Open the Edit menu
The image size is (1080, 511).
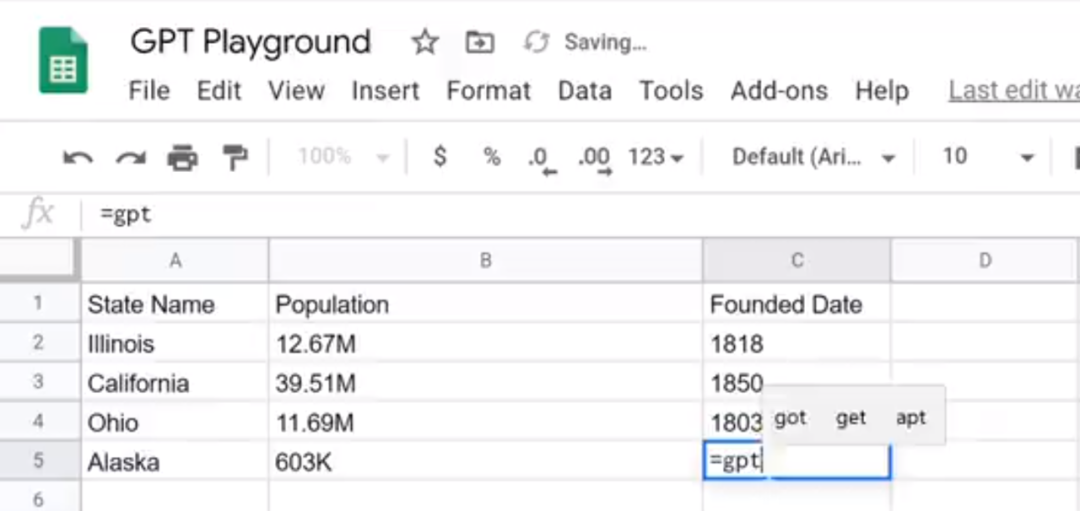pyautogui.click(x=219, y=91)
